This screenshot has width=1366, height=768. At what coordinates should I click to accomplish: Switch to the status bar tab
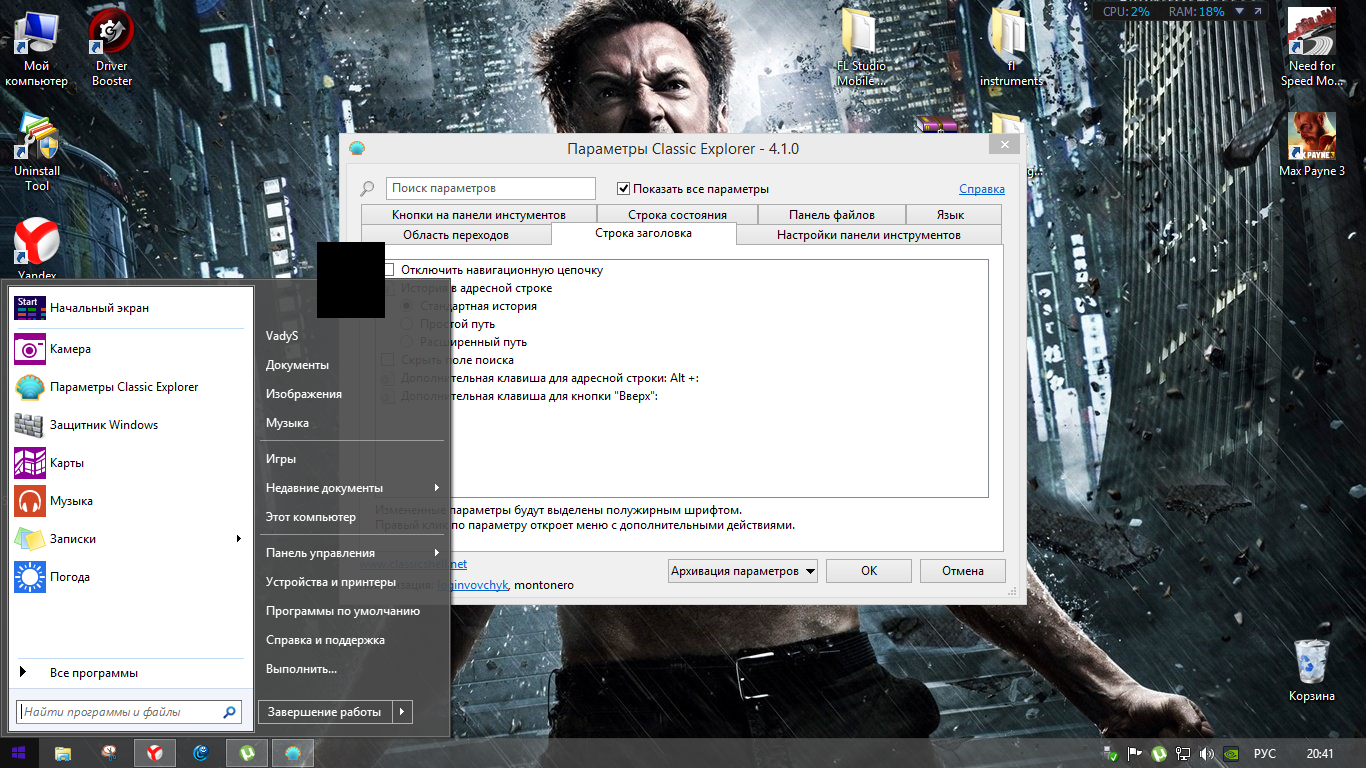[x=677, y=215]
